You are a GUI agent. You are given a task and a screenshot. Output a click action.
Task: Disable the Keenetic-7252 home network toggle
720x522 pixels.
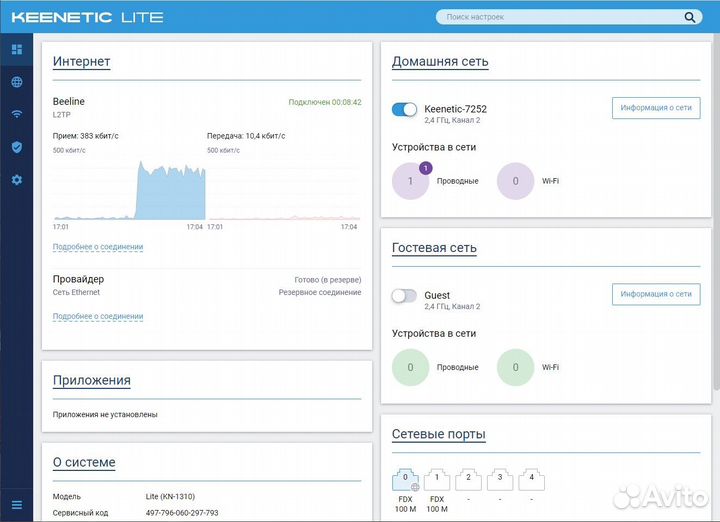pyautogui.click(x=404, y=109)
